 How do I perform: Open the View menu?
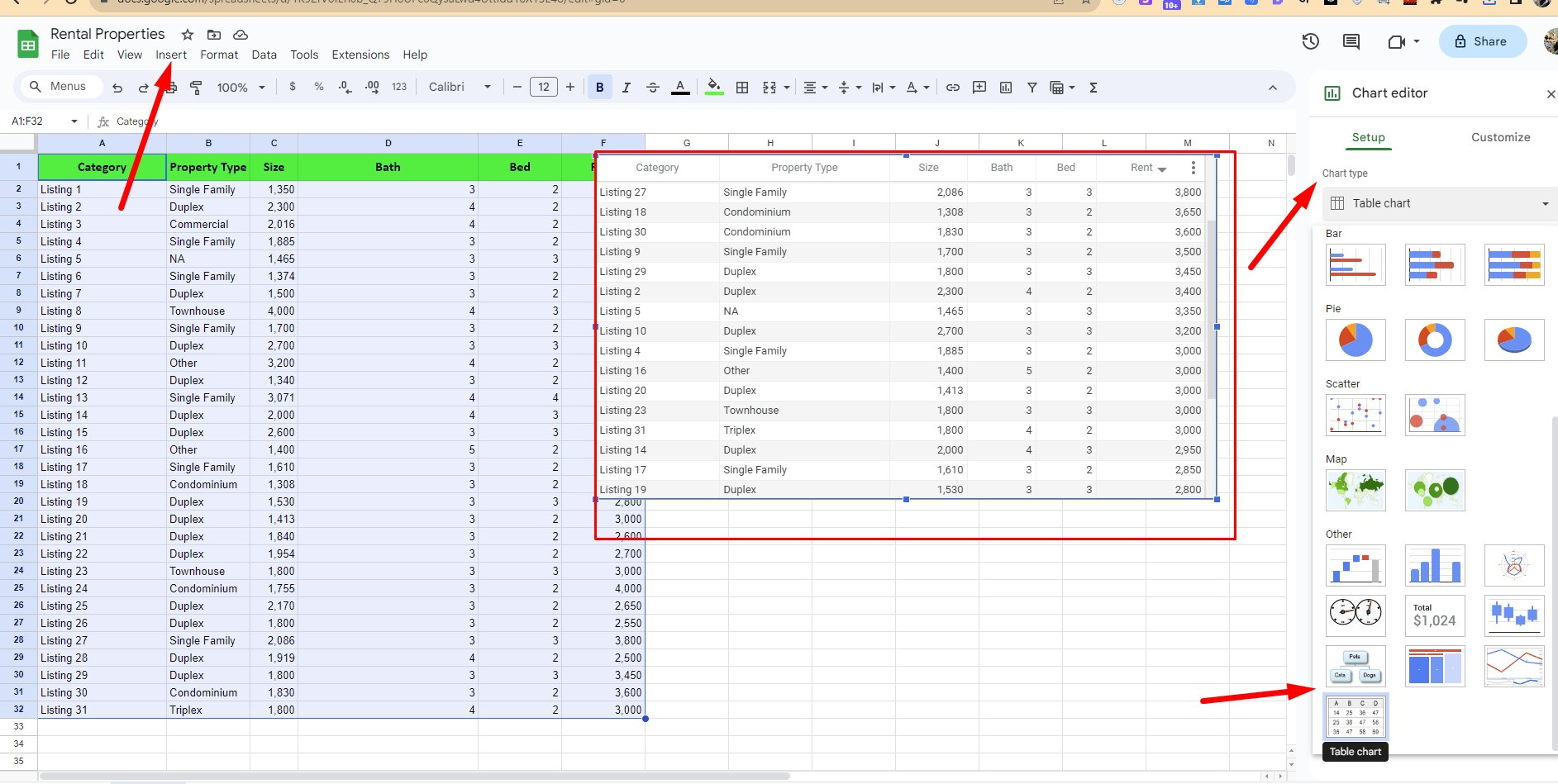[x=130, y=55]
